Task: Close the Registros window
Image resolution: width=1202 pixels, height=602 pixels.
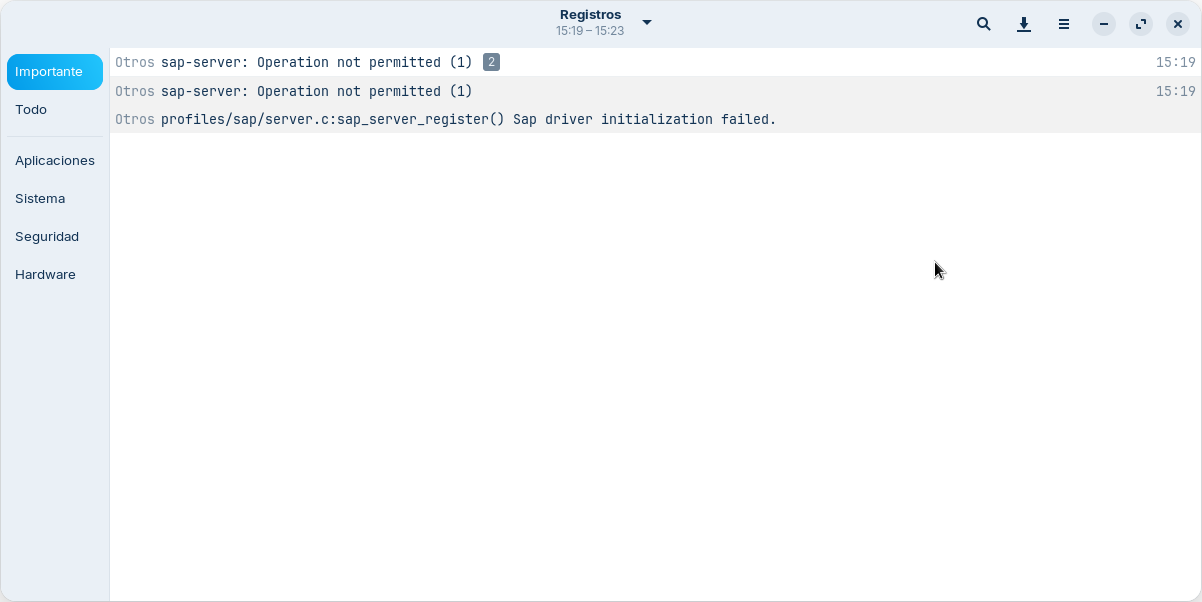Action: (1178, 24)
